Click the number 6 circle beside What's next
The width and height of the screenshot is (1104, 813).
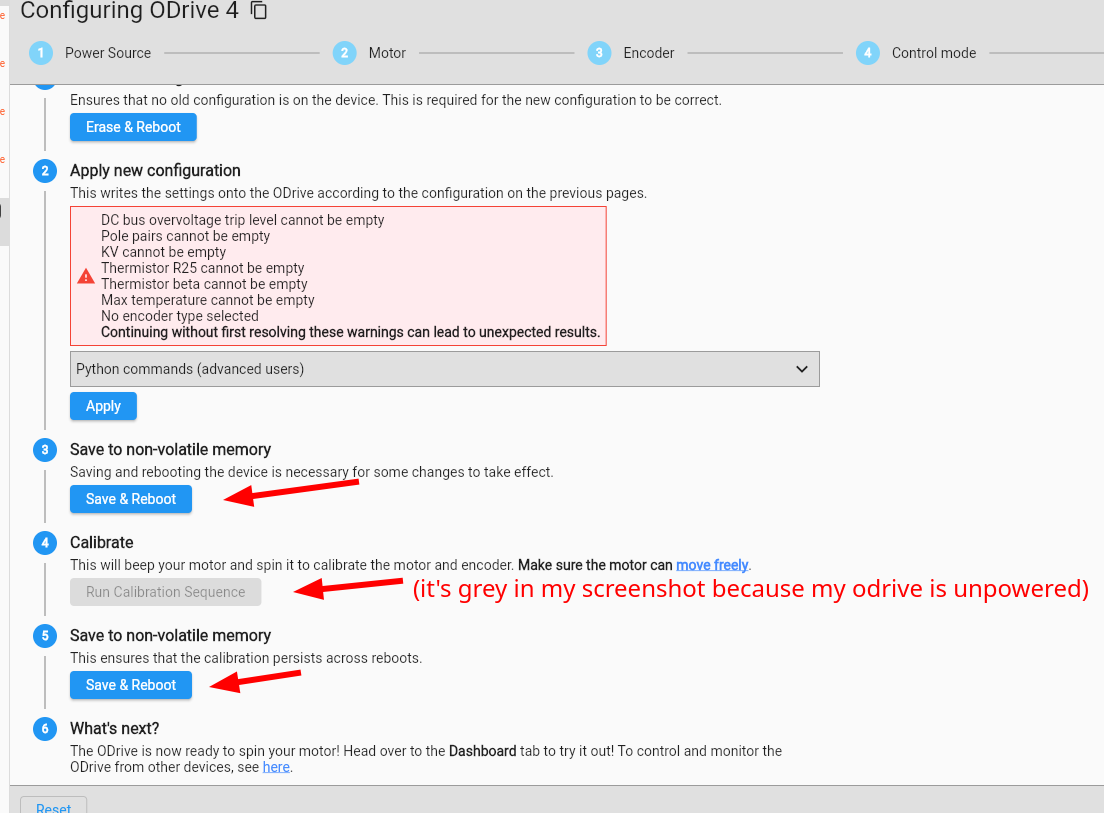tap(44, 729)
